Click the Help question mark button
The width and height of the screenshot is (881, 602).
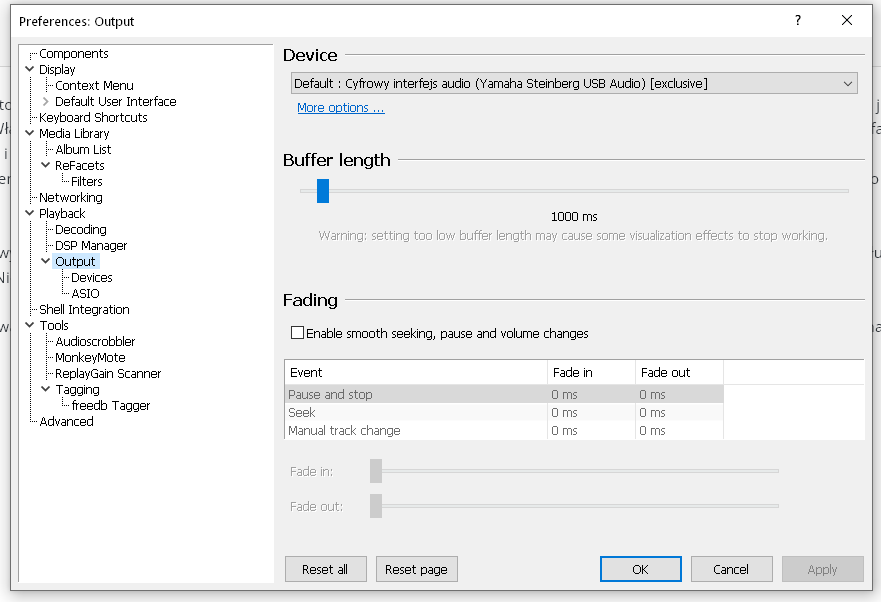click(x=797, y=20)
